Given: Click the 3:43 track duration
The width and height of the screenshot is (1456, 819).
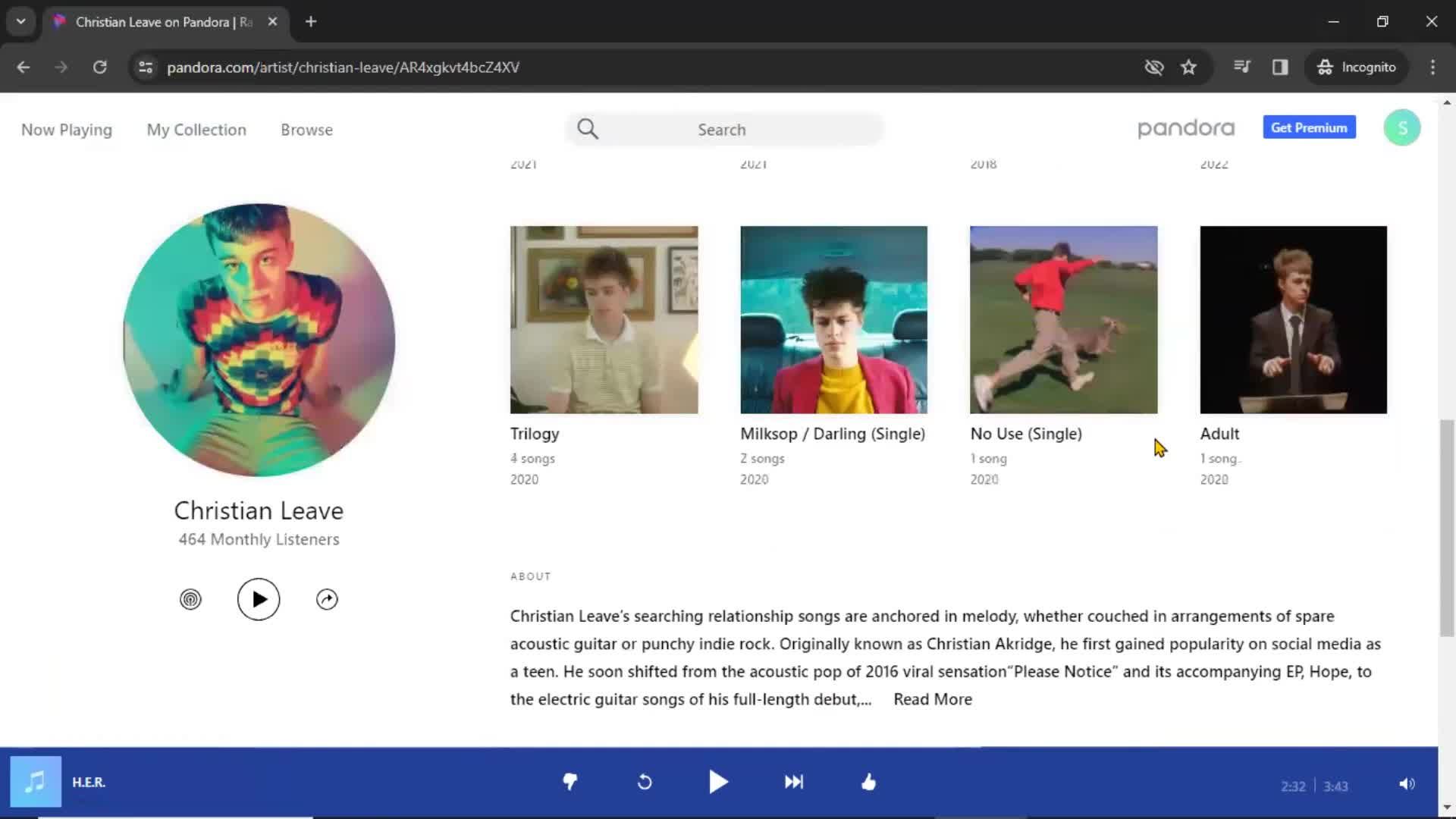Looking at the screenshot, I should pos(1335,786).
